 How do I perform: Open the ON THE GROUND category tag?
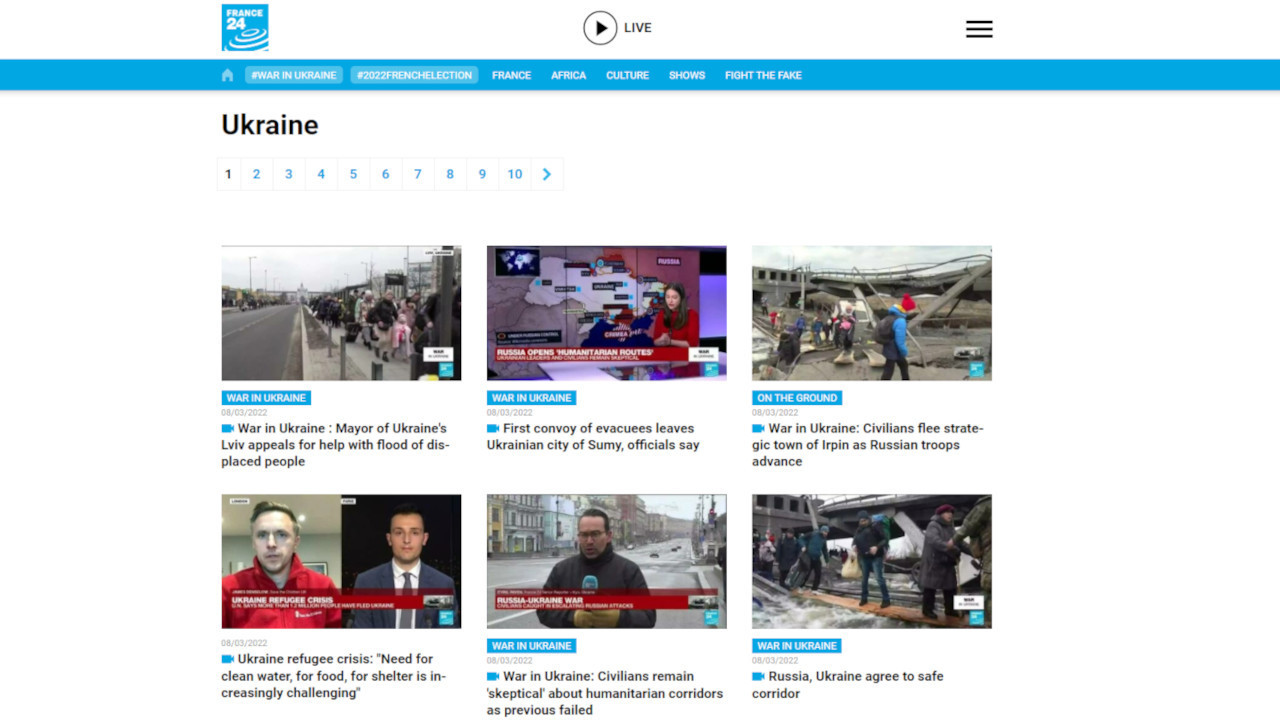pos(797,398)
